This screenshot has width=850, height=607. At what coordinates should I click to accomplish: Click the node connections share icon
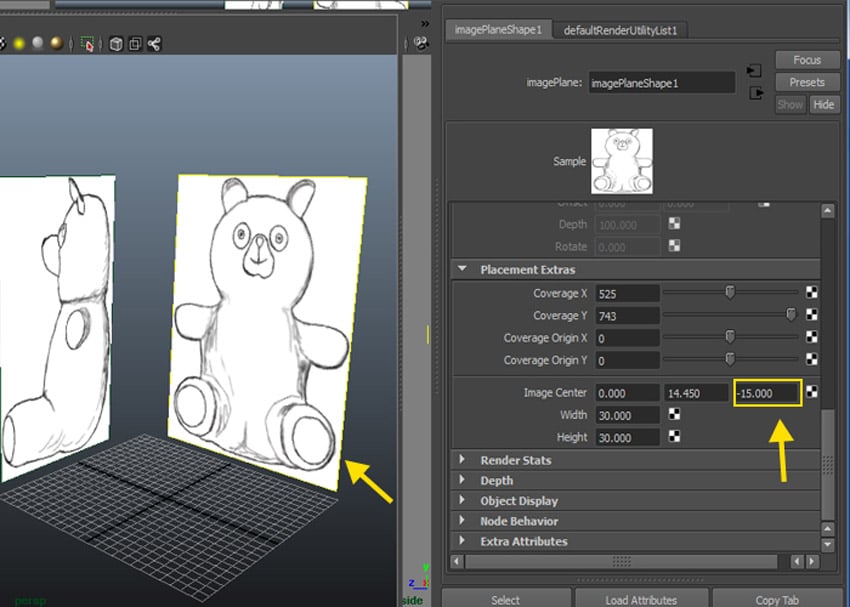click(154, 44)
